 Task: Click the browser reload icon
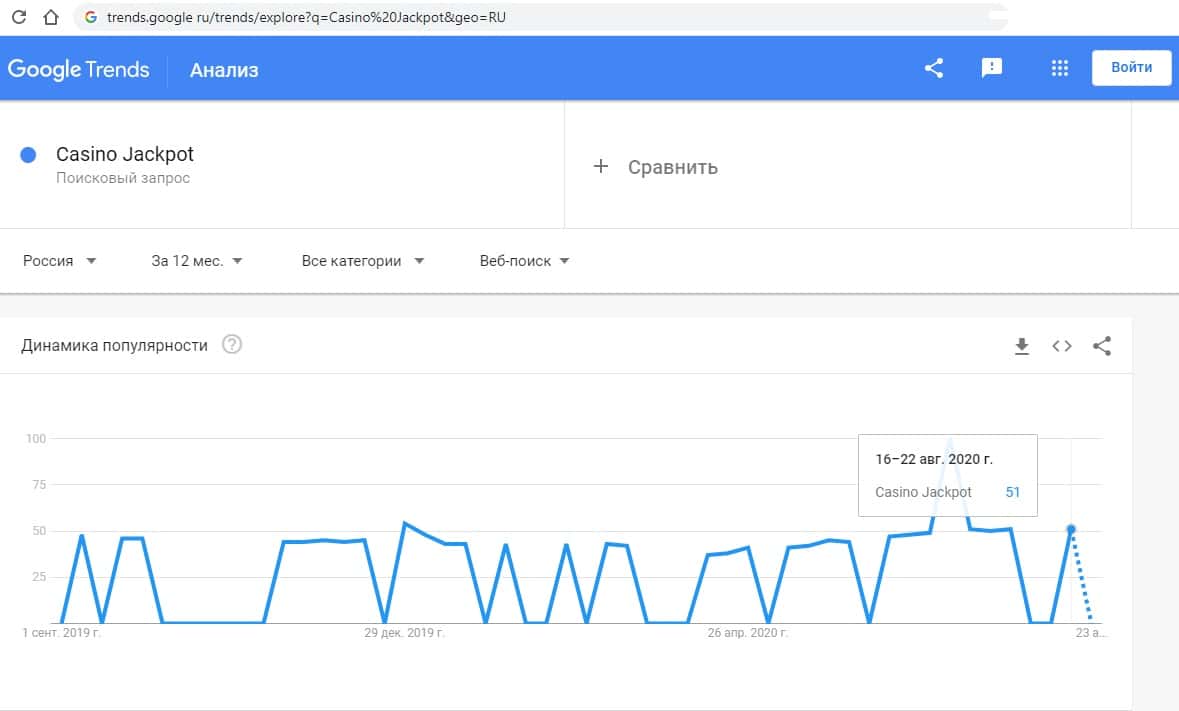coord(18,17)
